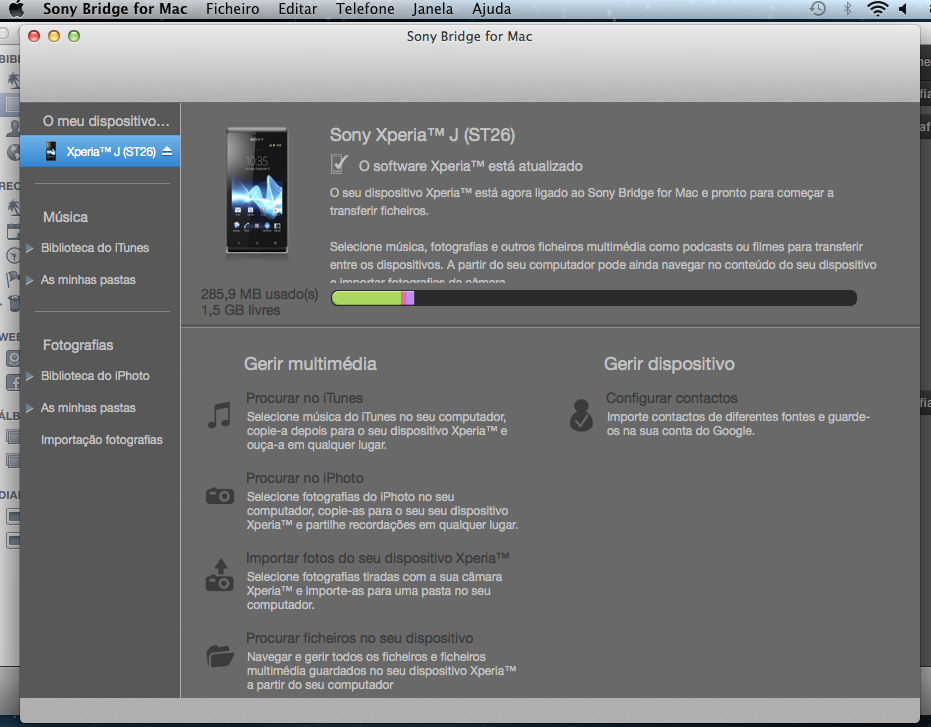Open Importar fotos do seu dispositivo Xperia
Image resolution: width=931 pixels, height=727 pixels.
click(x=378, y=557)
